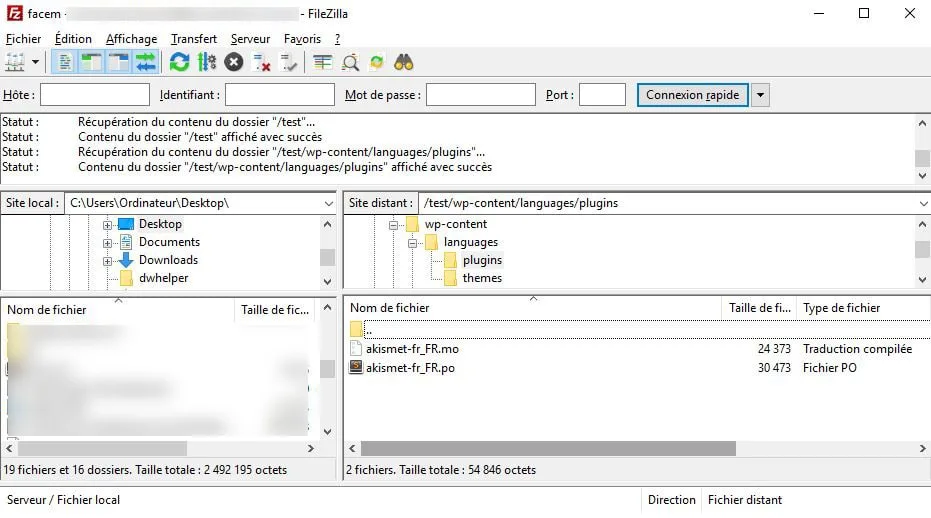Toggle the local directory tree display

coord(91,62)
